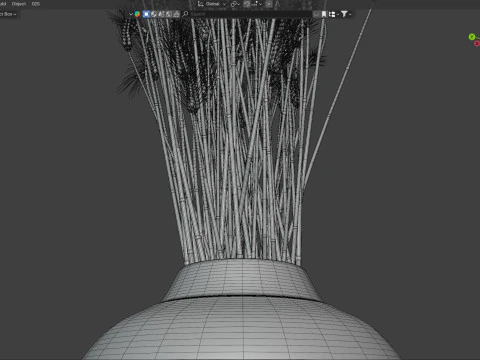Toggle proportional editing circle icon
This screenshot has height=360, width=480.
[269, 4]
